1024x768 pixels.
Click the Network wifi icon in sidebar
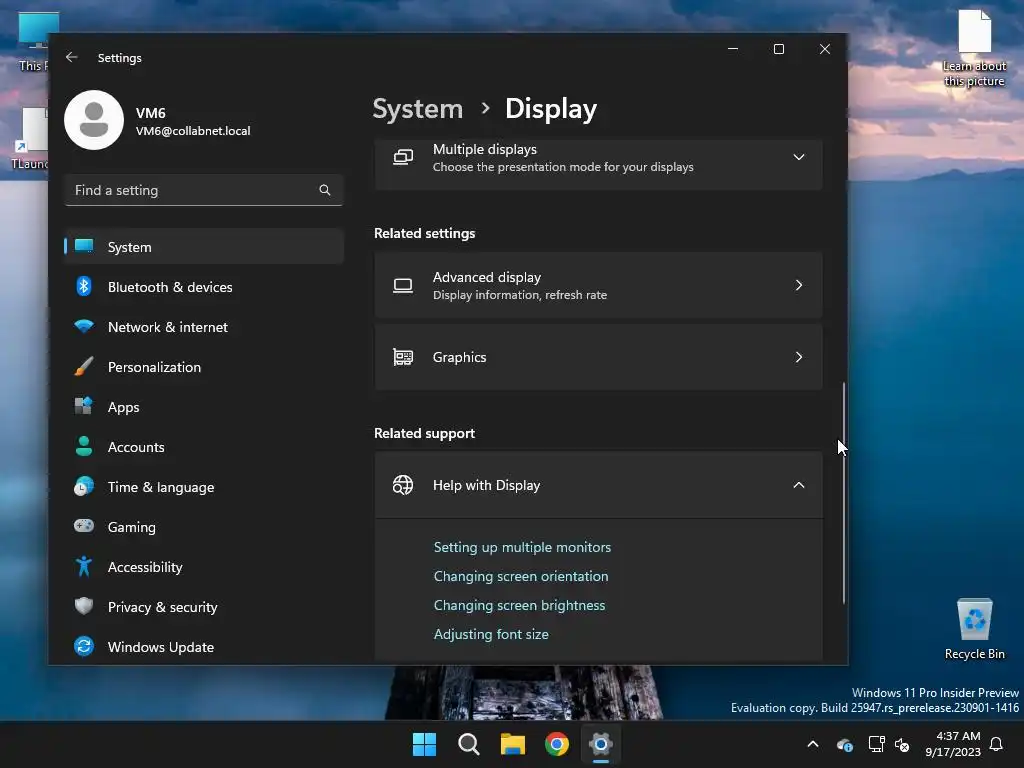pyautogui.click(x=84, y=326)
